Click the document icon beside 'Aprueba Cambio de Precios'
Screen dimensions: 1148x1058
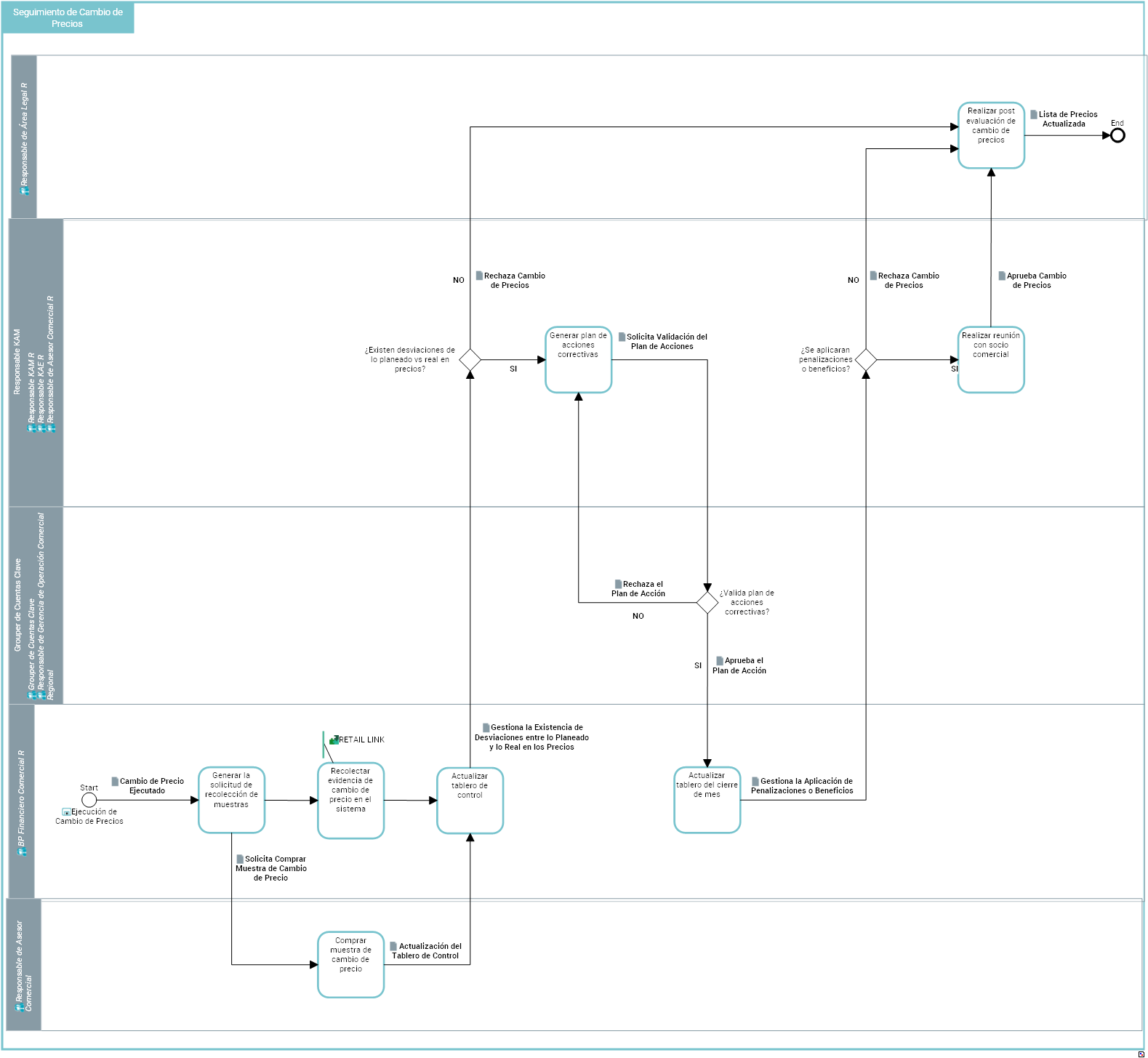pyautogui.click(x=1002, y=276)
